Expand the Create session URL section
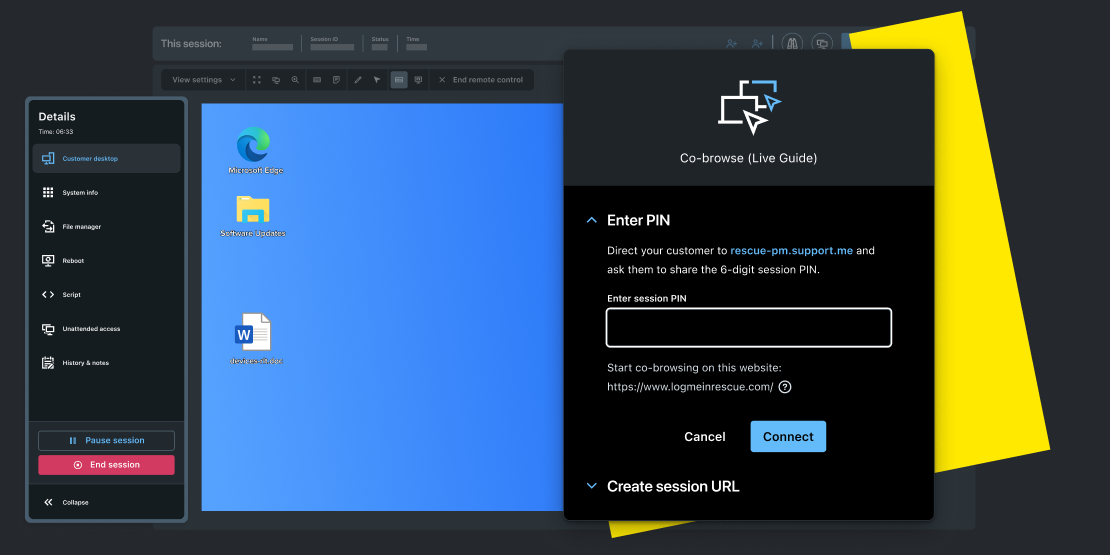The image size is (1110, 555). (592, 486)
